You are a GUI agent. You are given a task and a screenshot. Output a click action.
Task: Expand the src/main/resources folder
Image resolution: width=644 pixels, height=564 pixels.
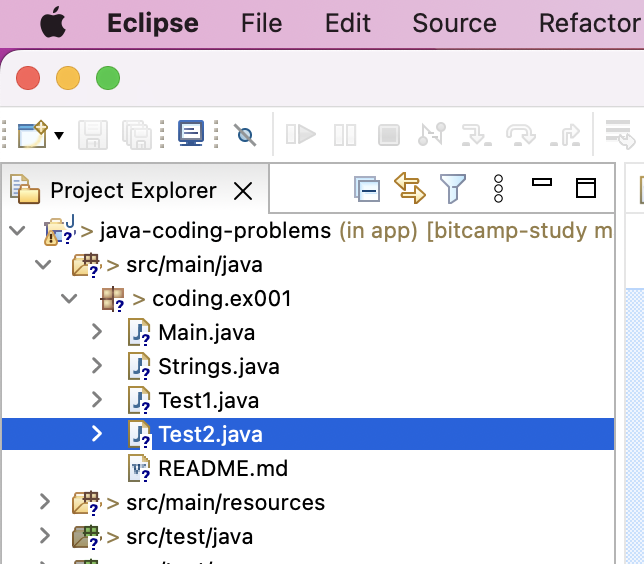tap(44, 502)
